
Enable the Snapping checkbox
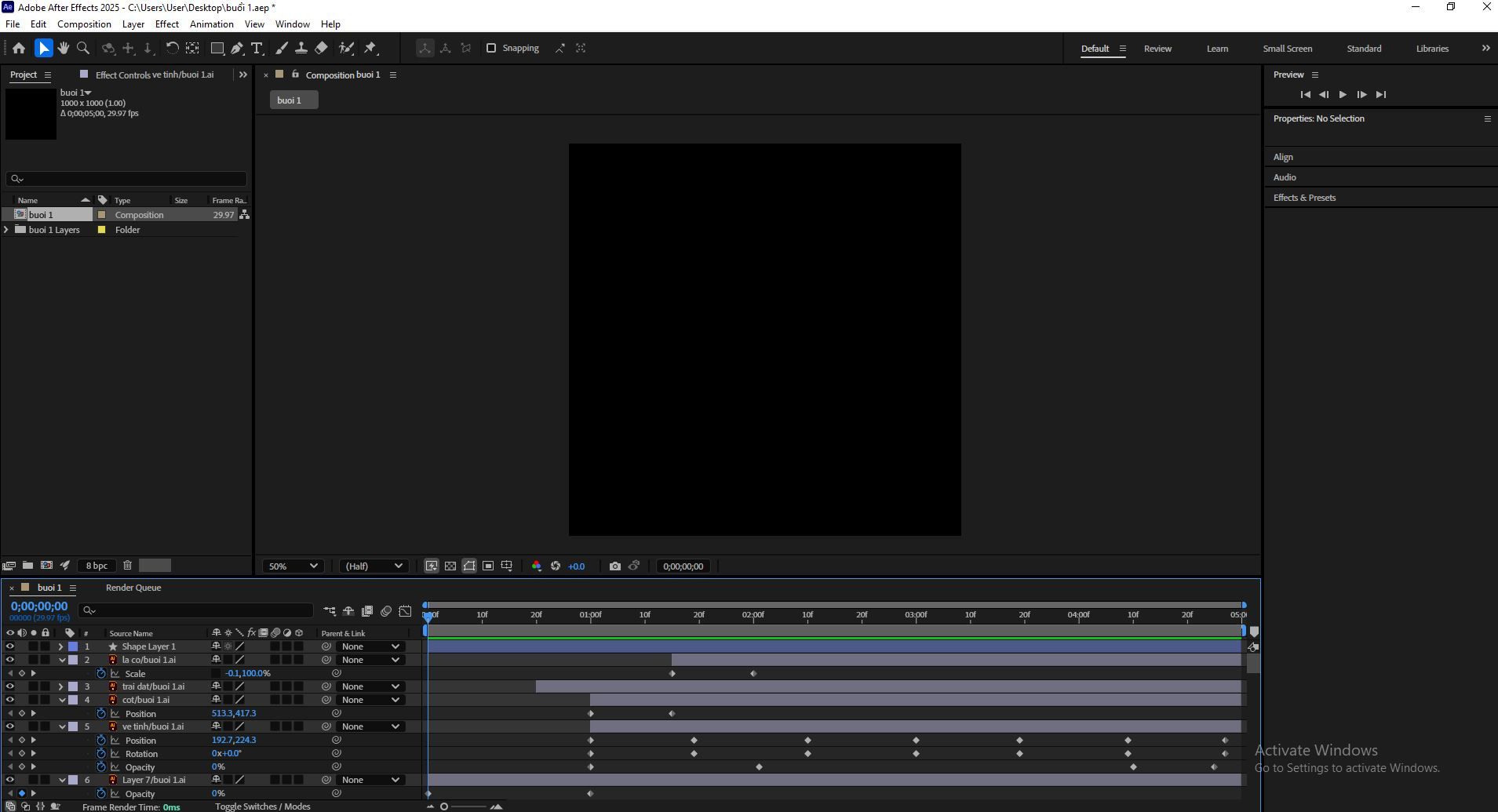click(x=491, y=48)
